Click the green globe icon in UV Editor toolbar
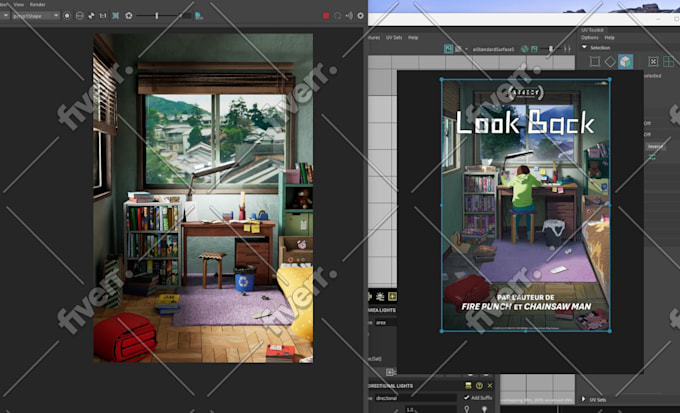This screenshot has width=680, height=413. pos(525,49)
